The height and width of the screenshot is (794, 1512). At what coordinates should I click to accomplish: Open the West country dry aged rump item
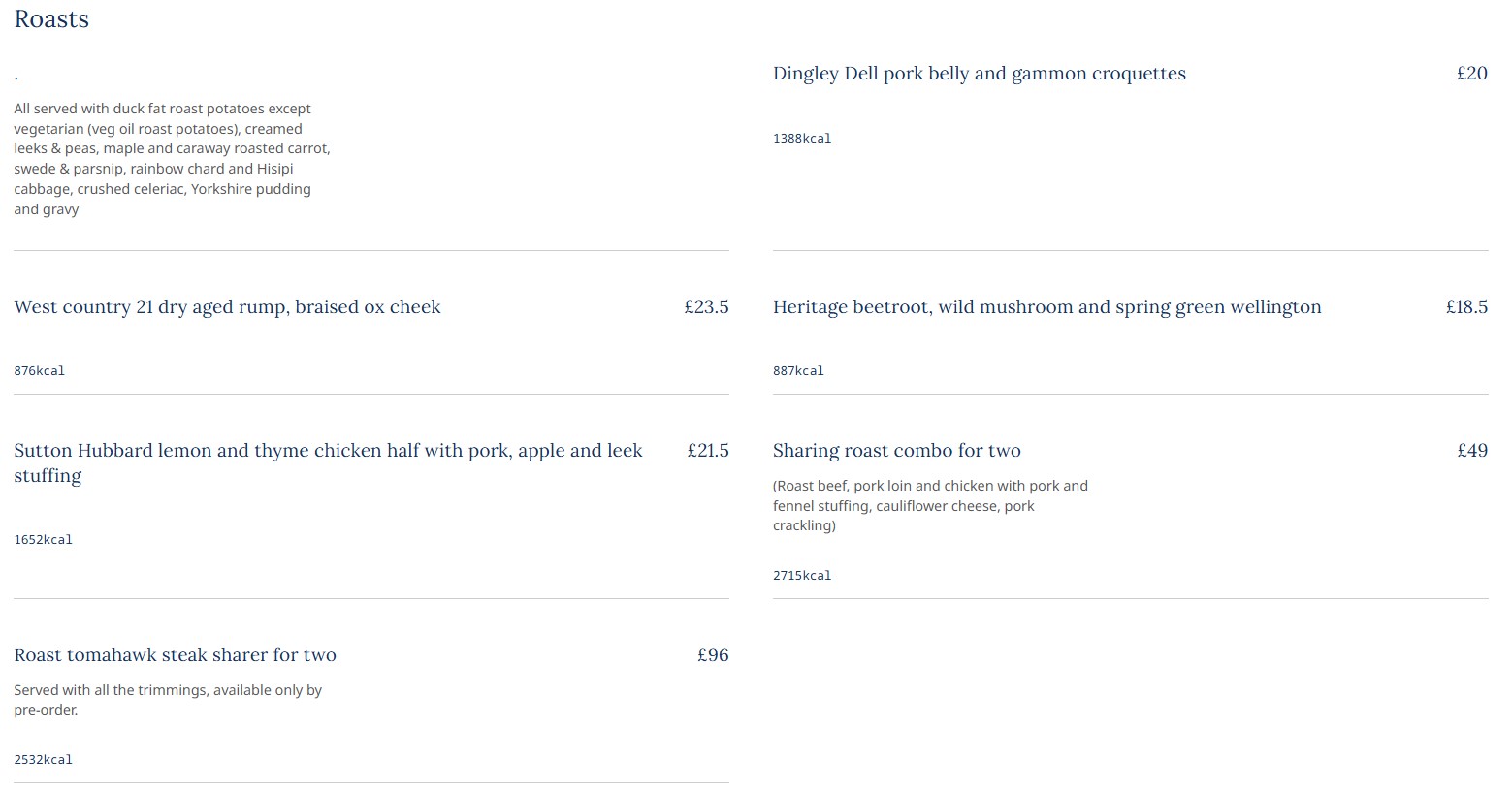[x=227, y=307]
